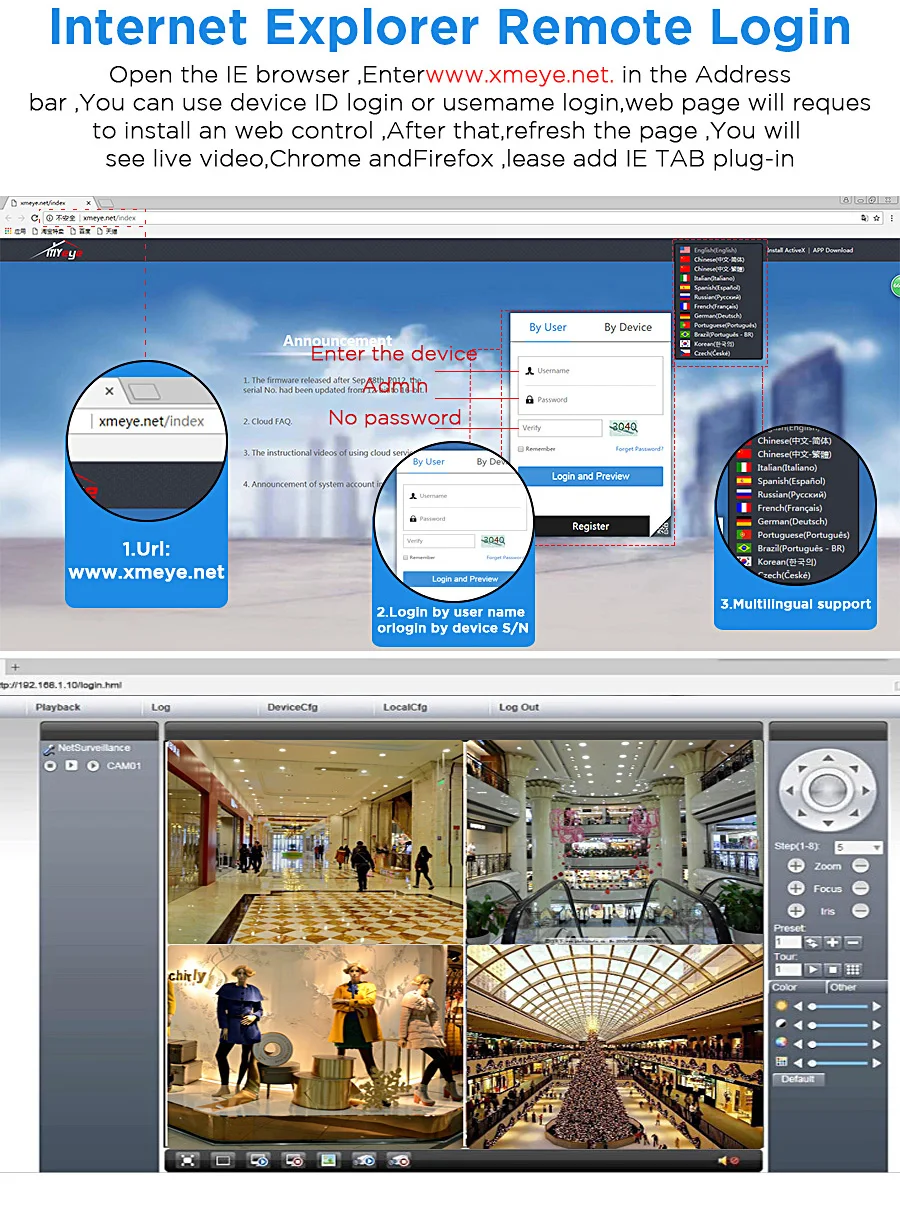Click the minus button beside Focus
Image resolution: width=900 pixels, height=1209 pixels.
pyautogui.click(x=860, y=888)
